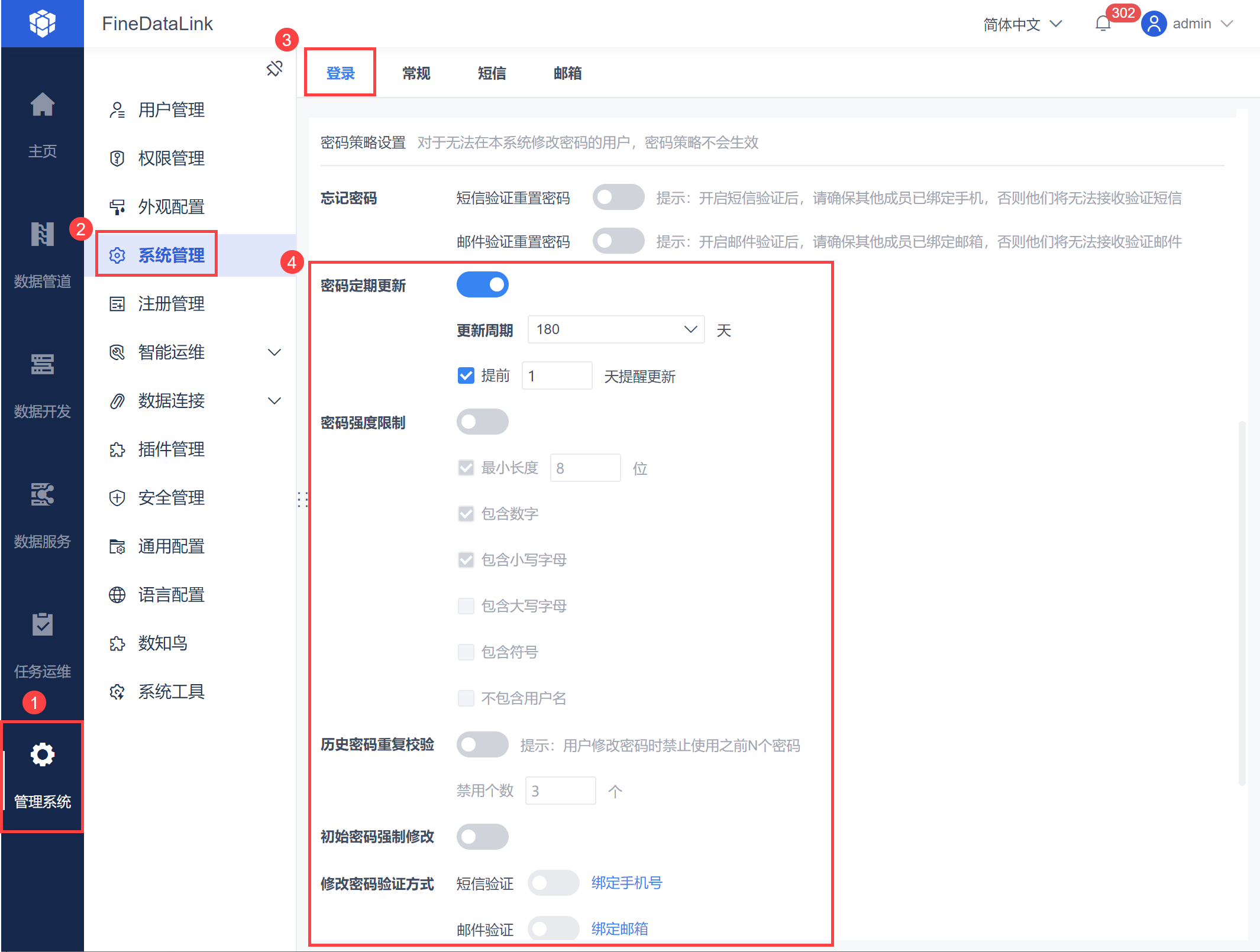Click the FineDataLink logo icon
Image resolution: width=1260 pixels, height=952 pixels.
(43, 24)
